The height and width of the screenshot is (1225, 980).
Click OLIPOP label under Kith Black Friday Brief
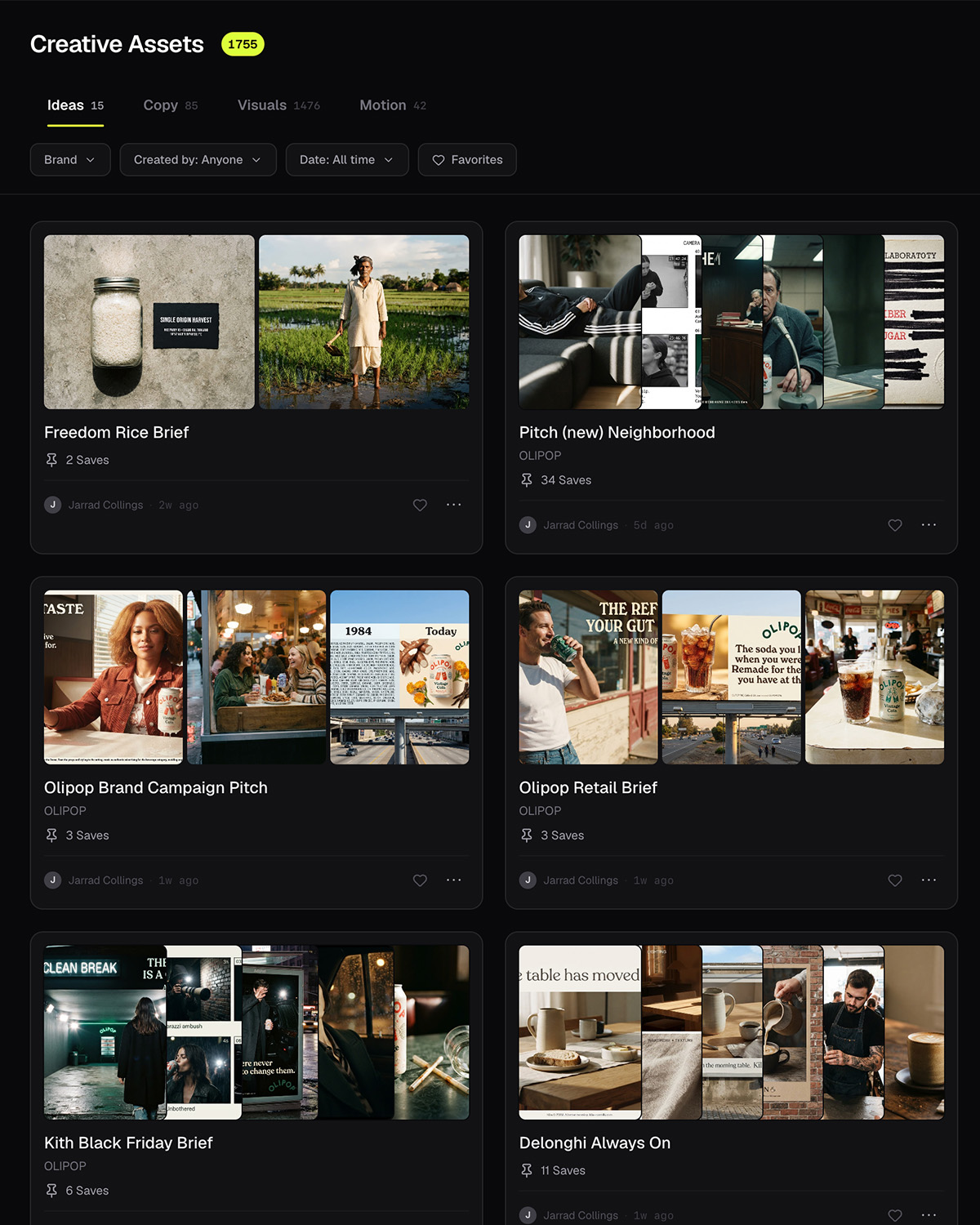pos(65,1166)
